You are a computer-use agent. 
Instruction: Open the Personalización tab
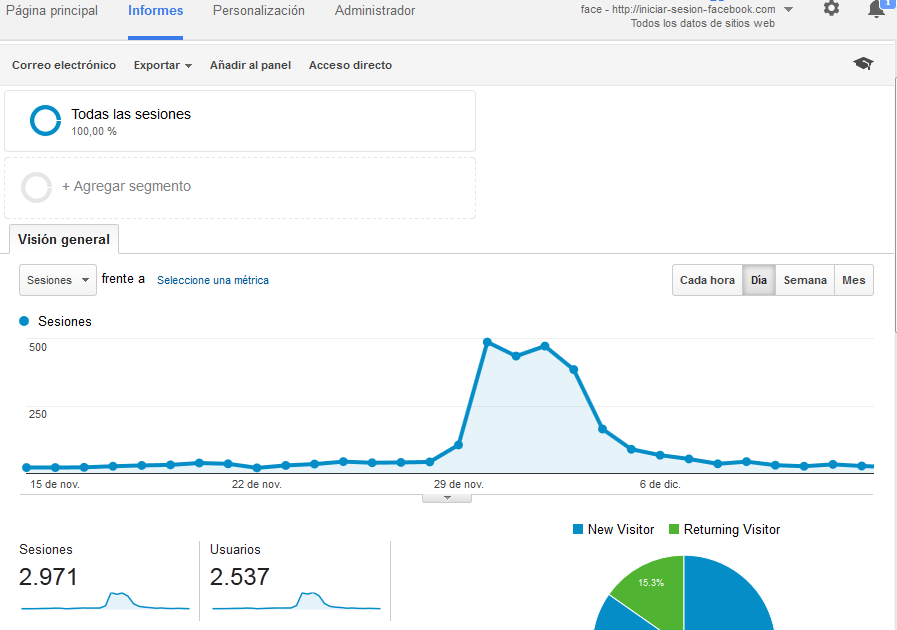click(x=259, y=11)
